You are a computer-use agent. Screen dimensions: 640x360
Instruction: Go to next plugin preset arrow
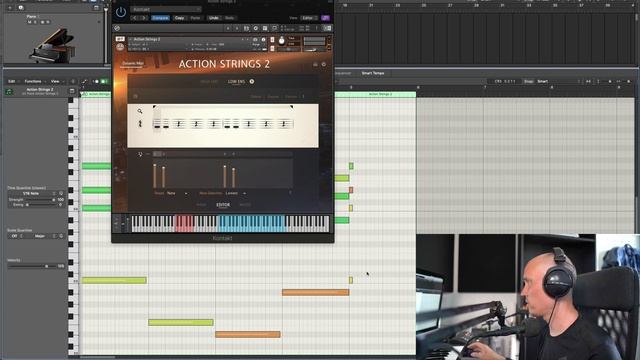[144, 18]
